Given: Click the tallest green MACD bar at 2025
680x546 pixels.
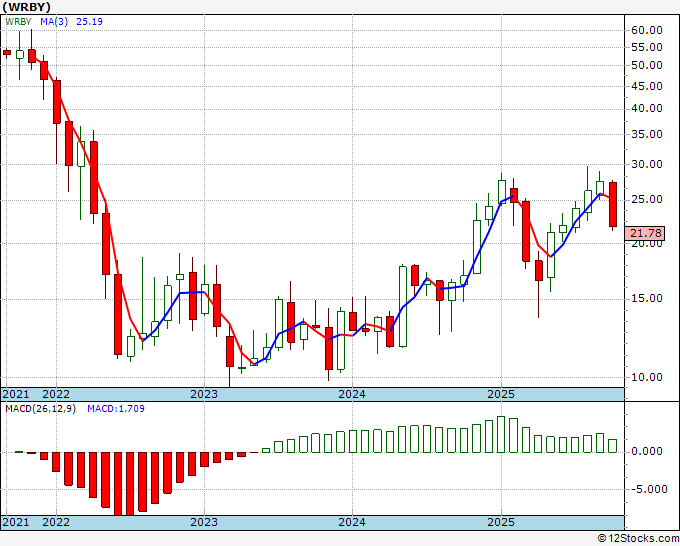Looking at the screenshot, I should tap(501, 435).
